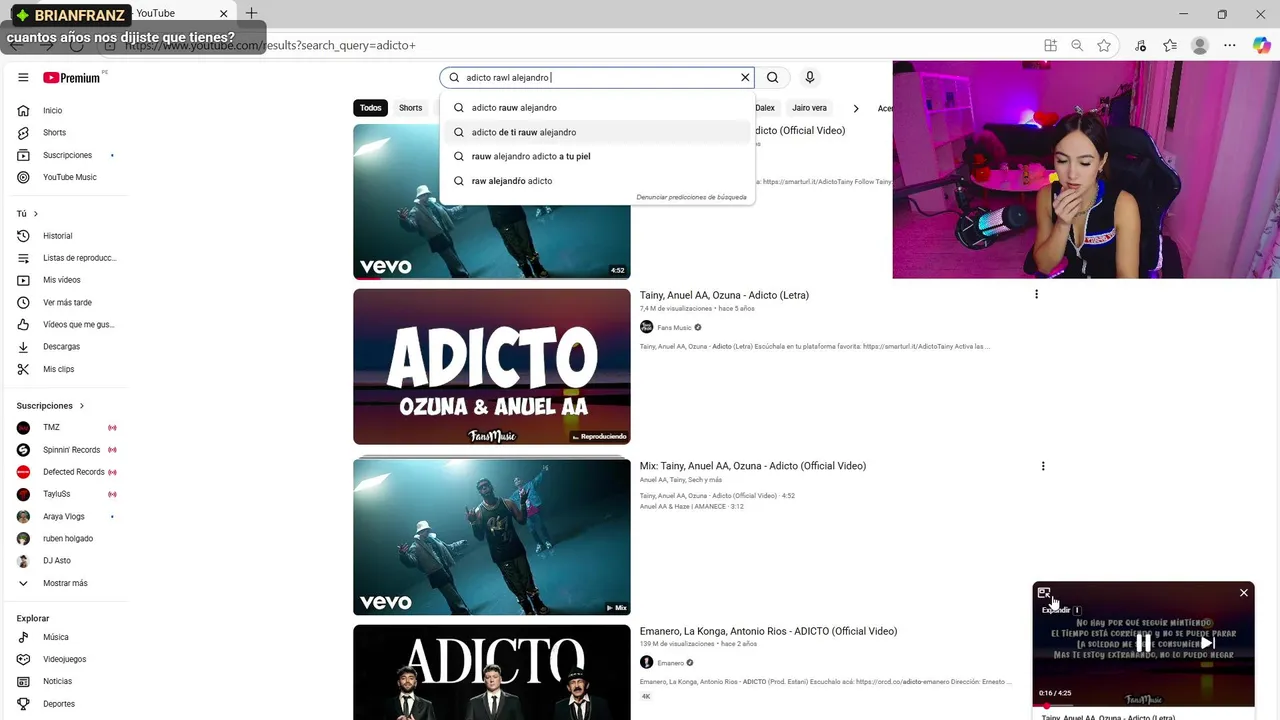Viewport: 1280px width, 720px height.
Task: Open Noticias in Explorar
Action: point(64,681)
